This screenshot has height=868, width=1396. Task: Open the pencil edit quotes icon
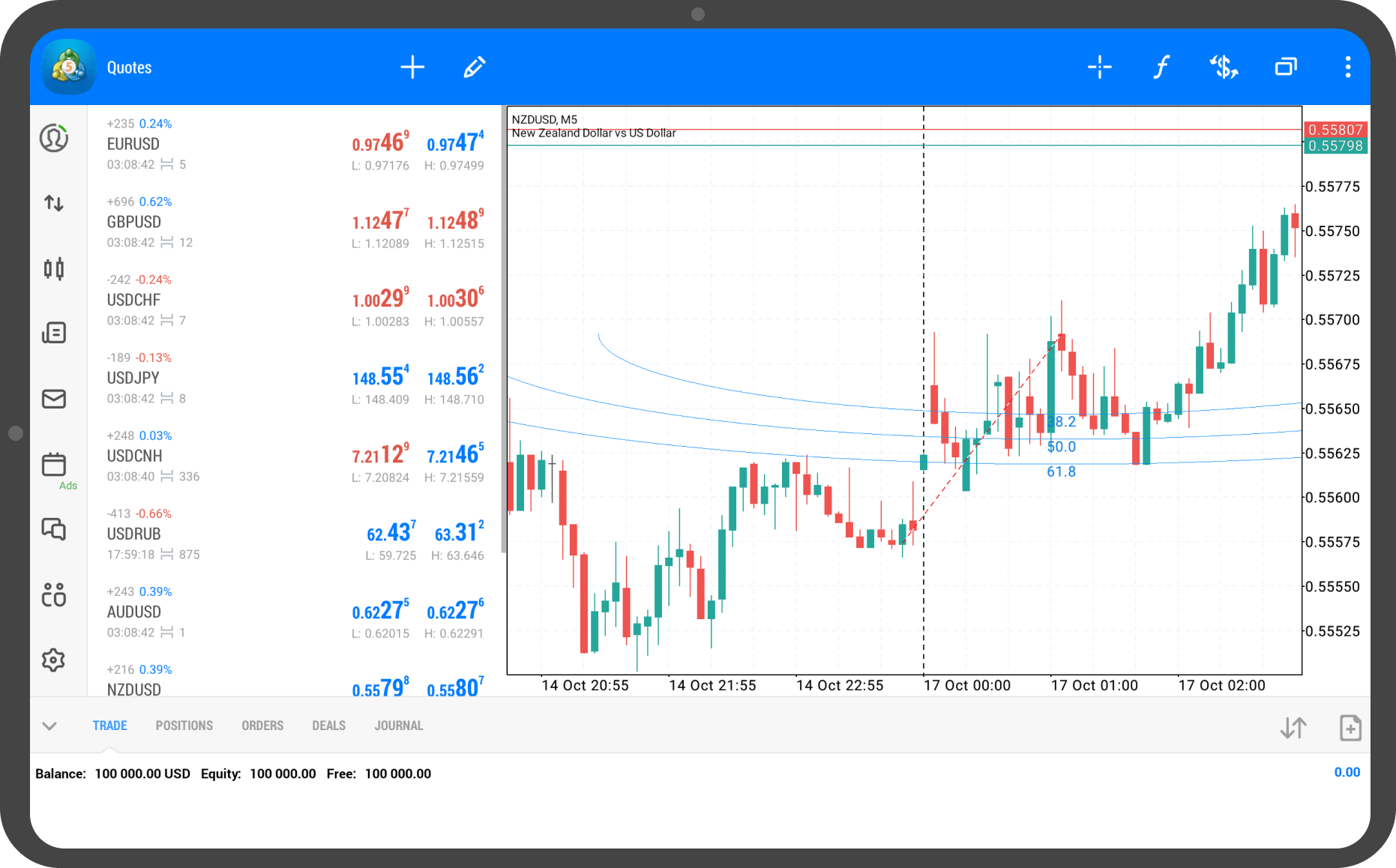point(474,67)
